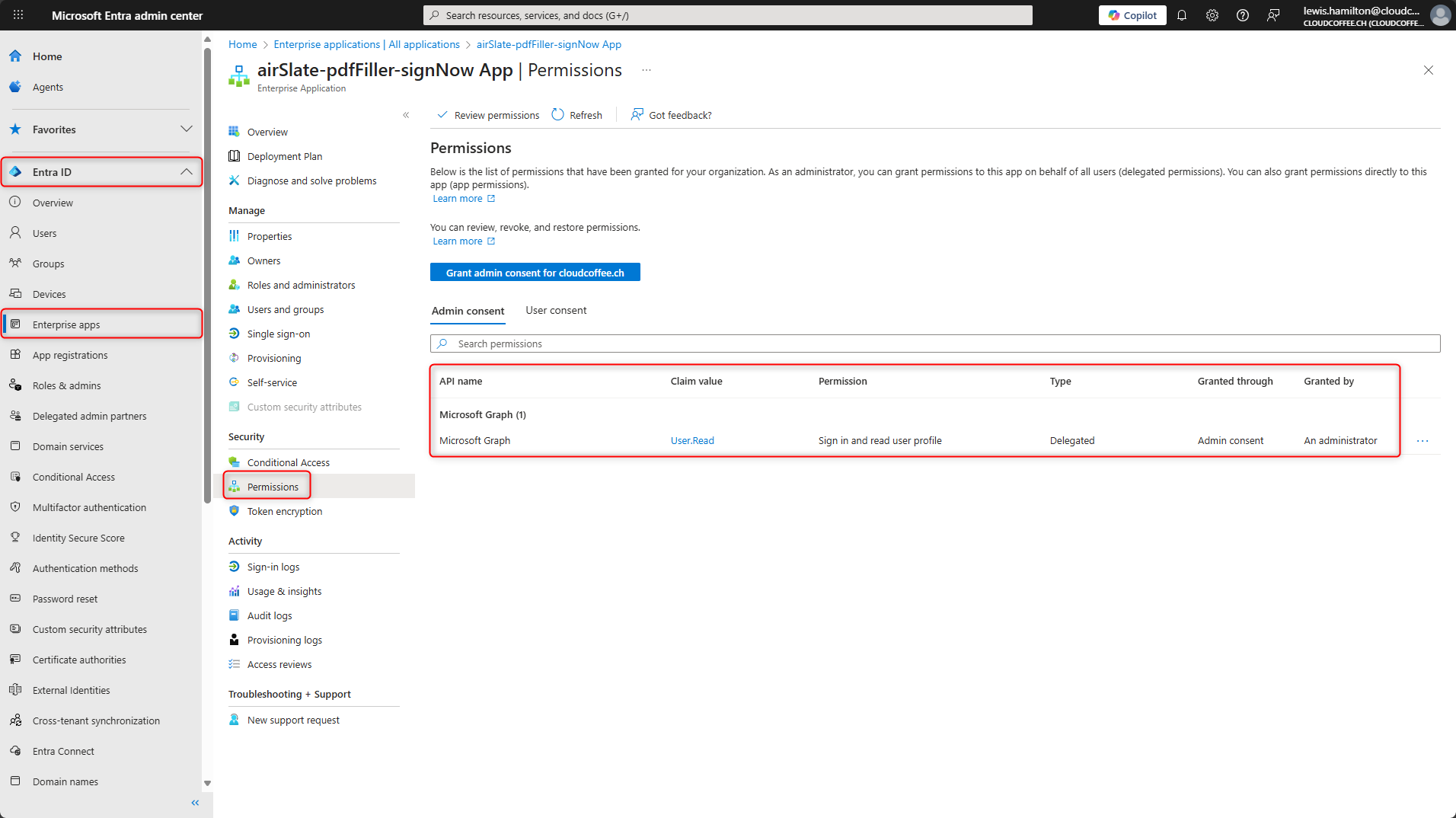Collapse the left navigation pane

195,803
